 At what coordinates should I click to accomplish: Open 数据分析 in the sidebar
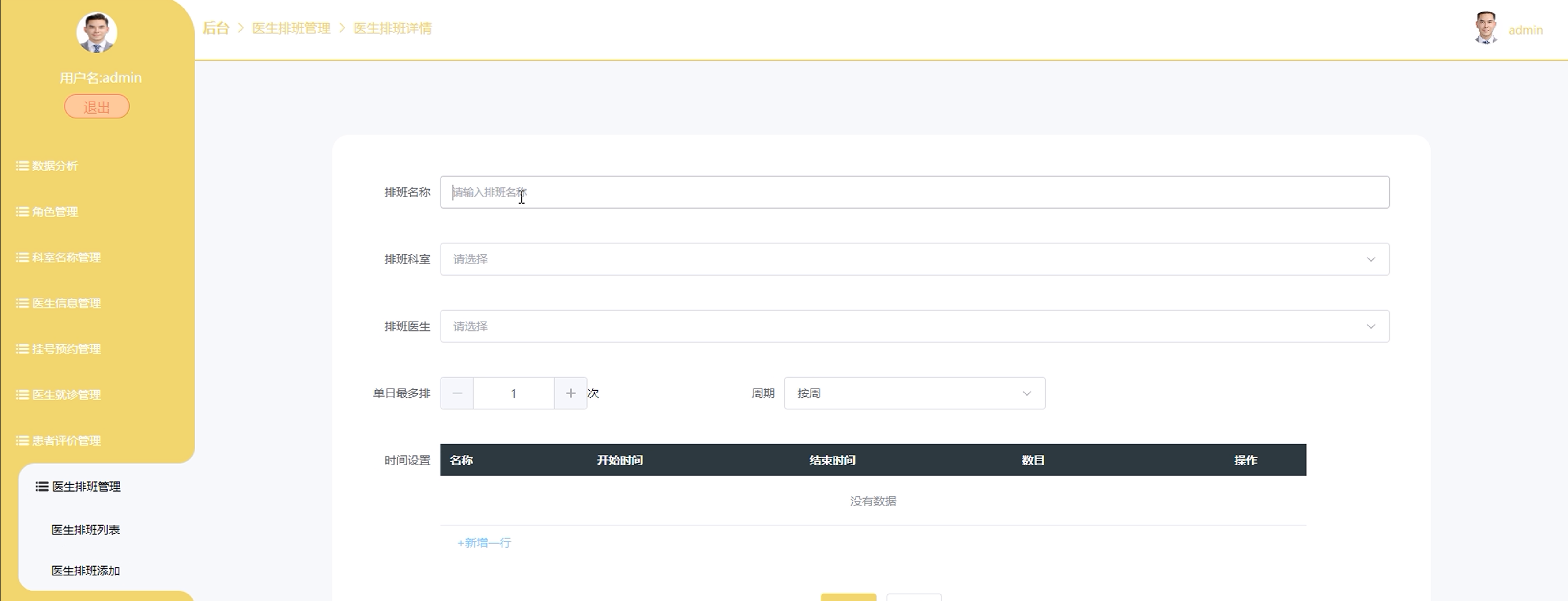click(x=54, y=165)
